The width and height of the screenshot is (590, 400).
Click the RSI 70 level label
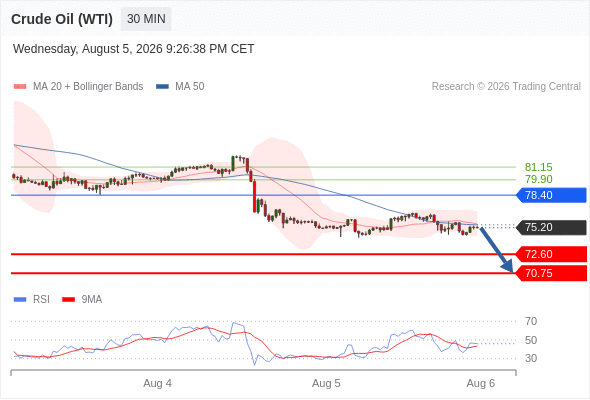[531, 321]
